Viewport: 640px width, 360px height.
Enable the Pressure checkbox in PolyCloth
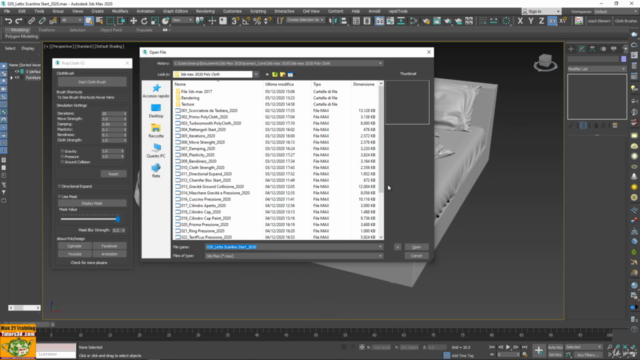tap(62, 156)
